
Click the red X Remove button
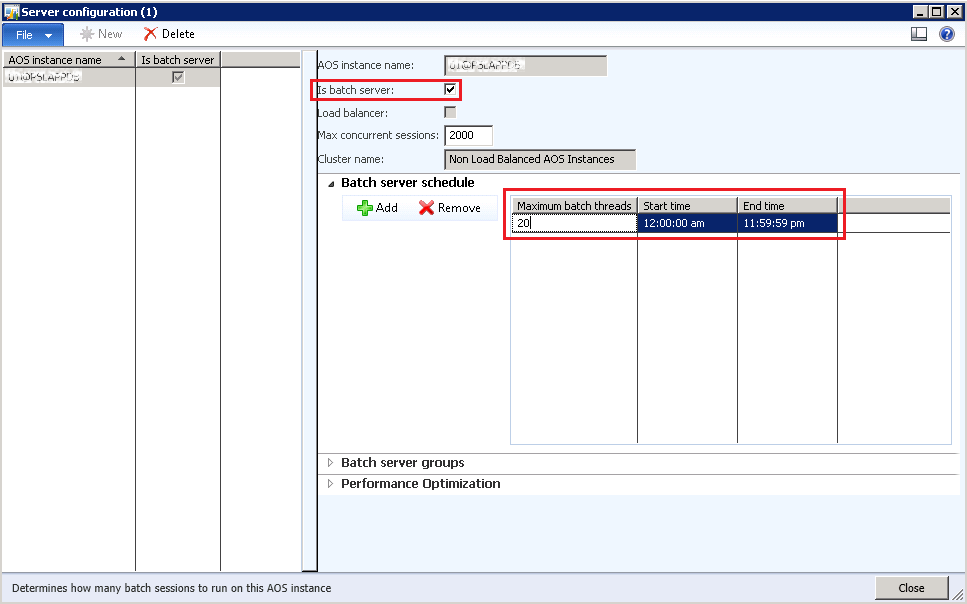pos(449,208)
